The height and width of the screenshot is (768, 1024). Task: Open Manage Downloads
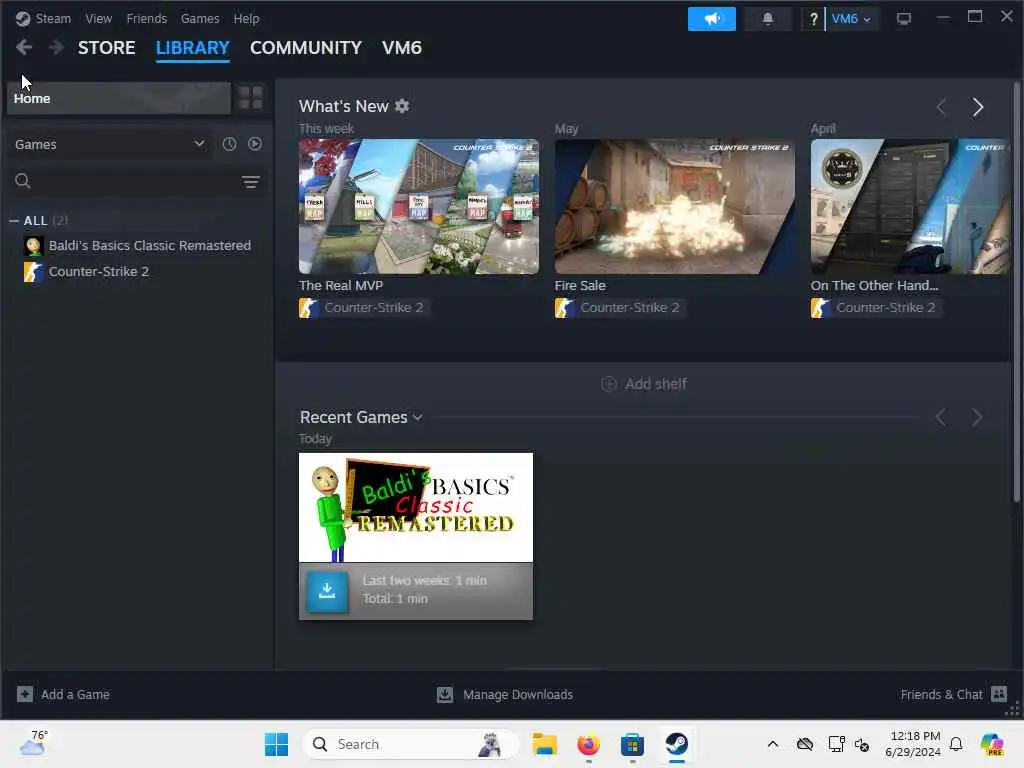505,694
